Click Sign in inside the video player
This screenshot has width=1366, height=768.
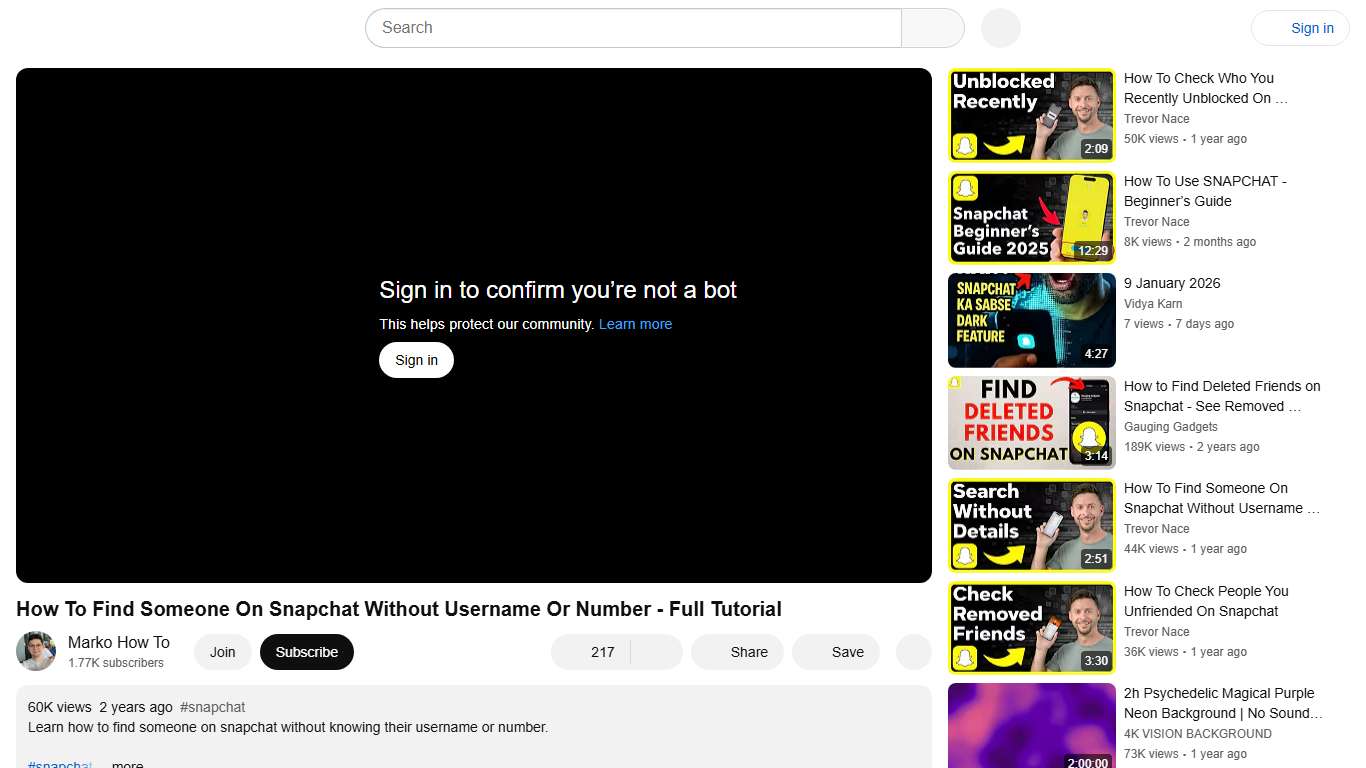(416, 359)
